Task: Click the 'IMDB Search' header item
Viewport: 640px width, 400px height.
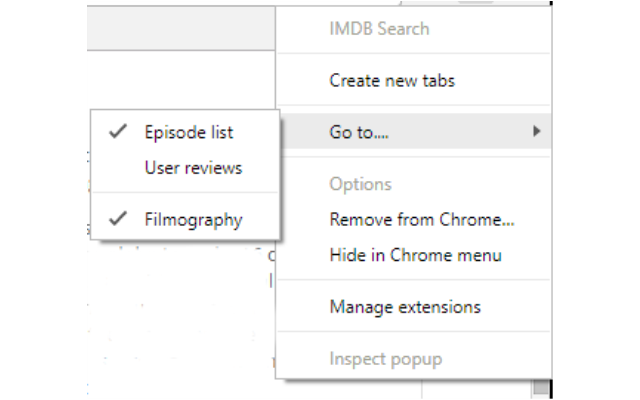Action: (413, 29)
